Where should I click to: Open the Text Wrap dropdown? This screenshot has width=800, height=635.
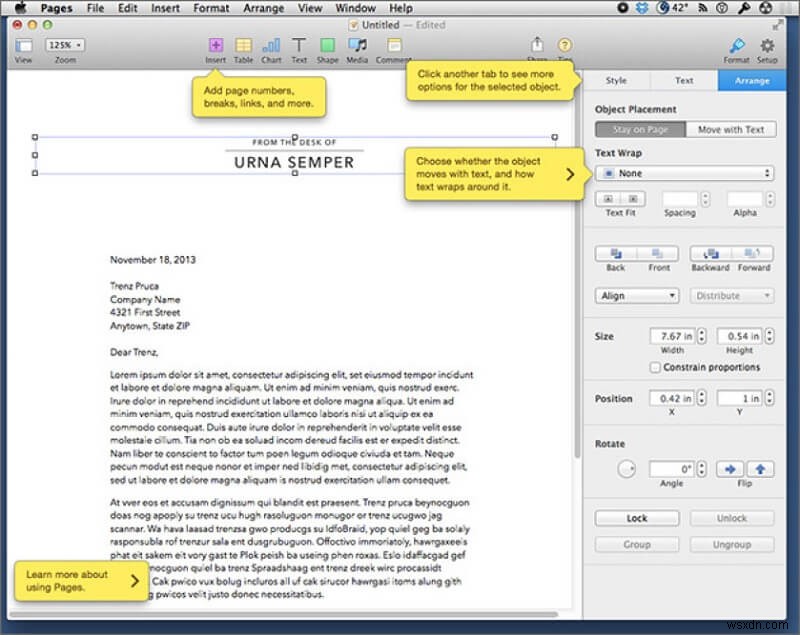pos(684,173)
